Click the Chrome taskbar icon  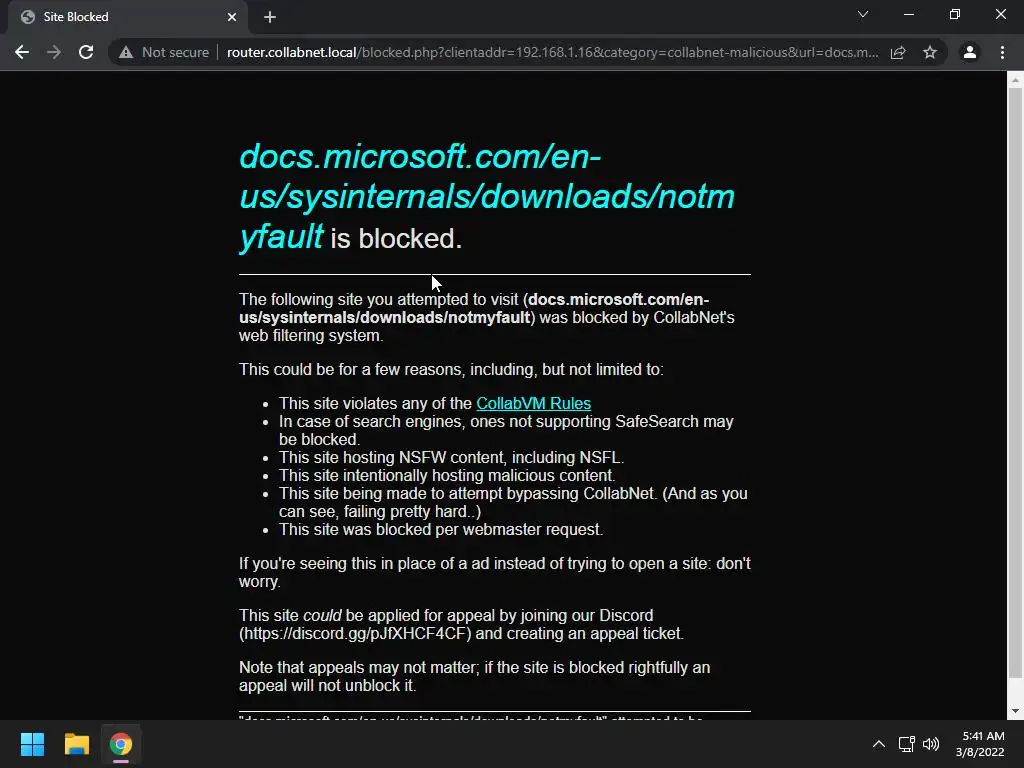[121, 744]
